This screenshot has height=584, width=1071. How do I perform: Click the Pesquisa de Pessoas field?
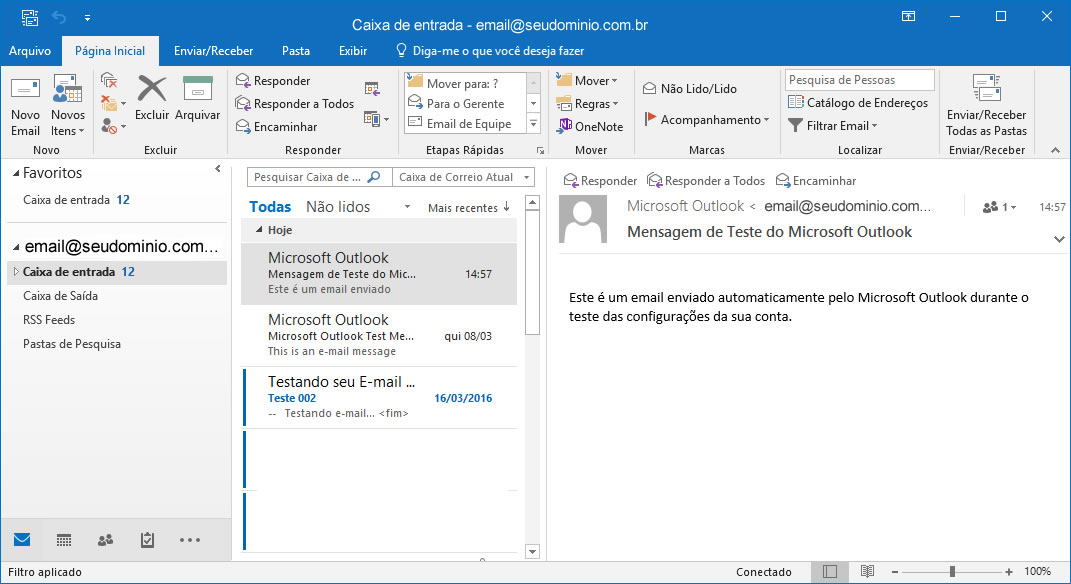(x=859, y=80)
